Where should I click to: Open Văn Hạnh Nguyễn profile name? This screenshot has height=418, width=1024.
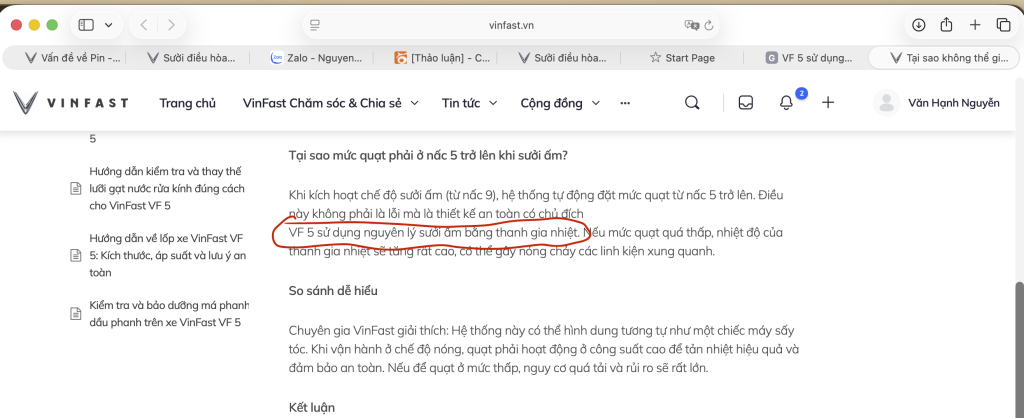coord(953,103)
